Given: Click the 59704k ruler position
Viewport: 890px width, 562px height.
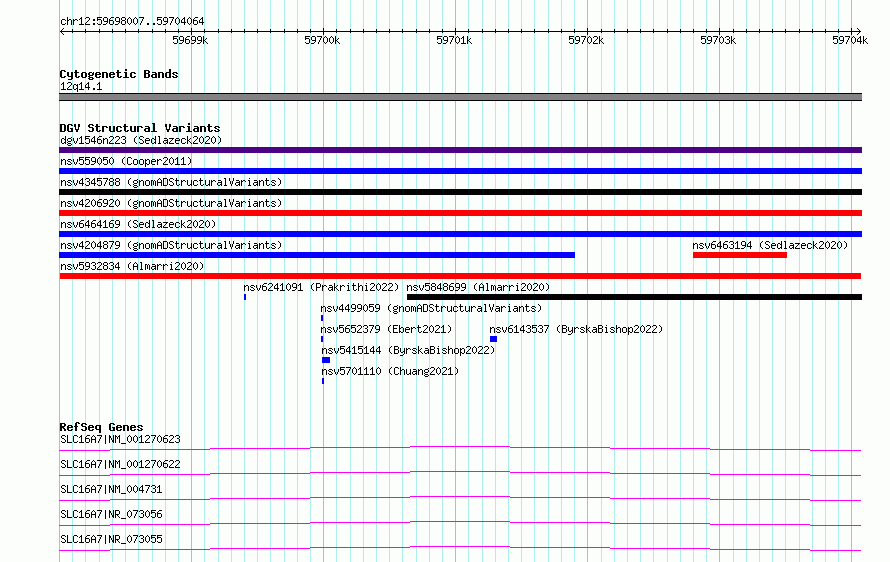Looking at the screenshot, I should [x=850, y=40].
